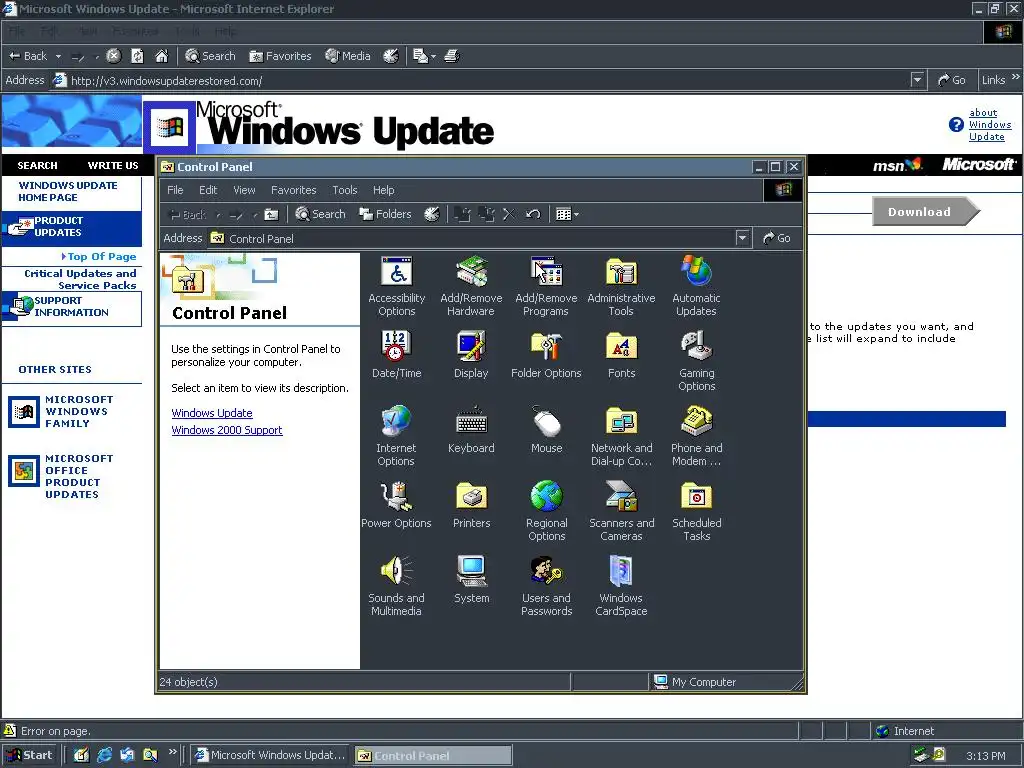Open Users and Passwords
Image resolution: width=1024 pixels, height=768 pixels.
[x=547, y=586]
